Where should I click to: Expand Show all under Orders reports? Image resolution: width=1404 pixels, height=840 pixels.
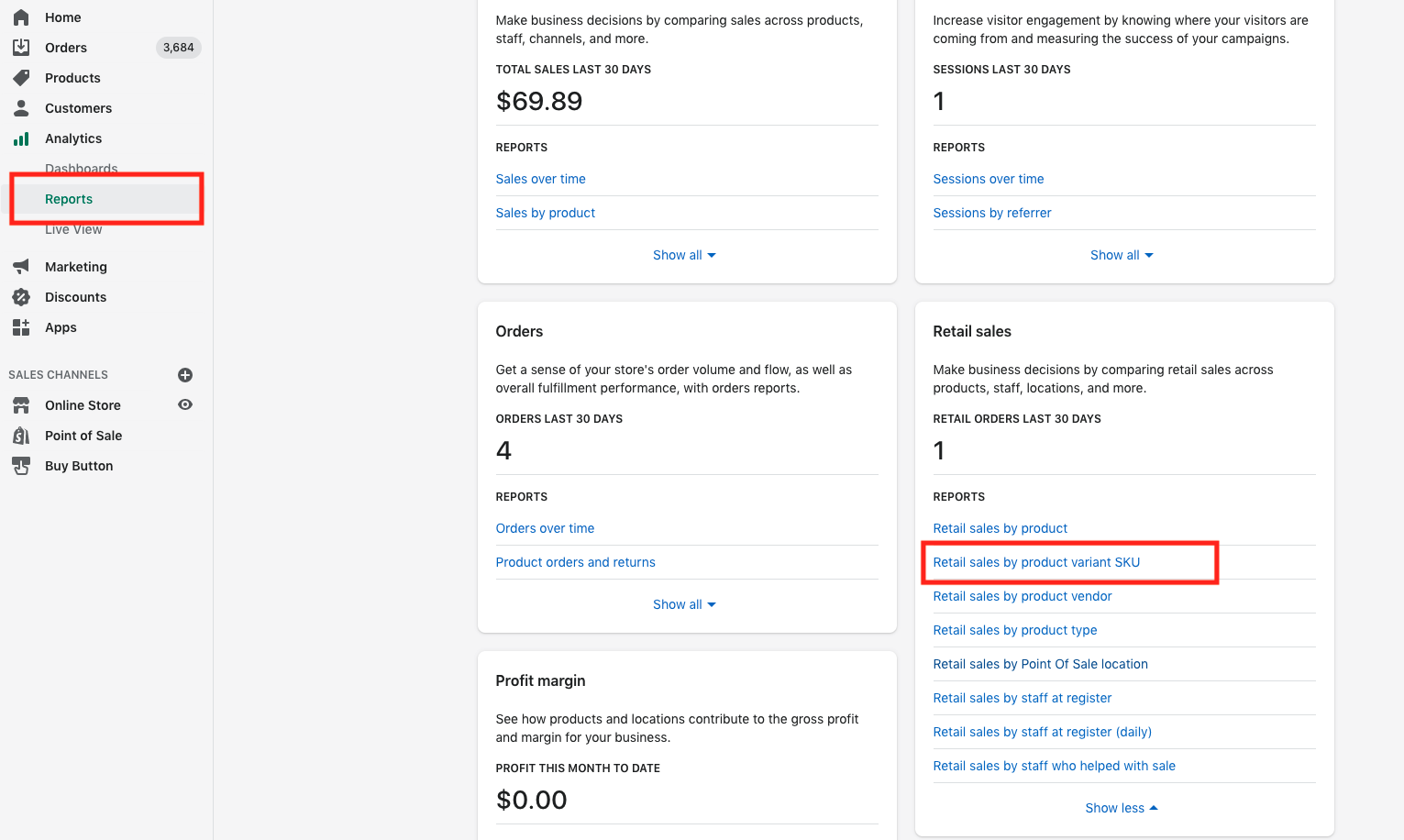tap(684, 604)
